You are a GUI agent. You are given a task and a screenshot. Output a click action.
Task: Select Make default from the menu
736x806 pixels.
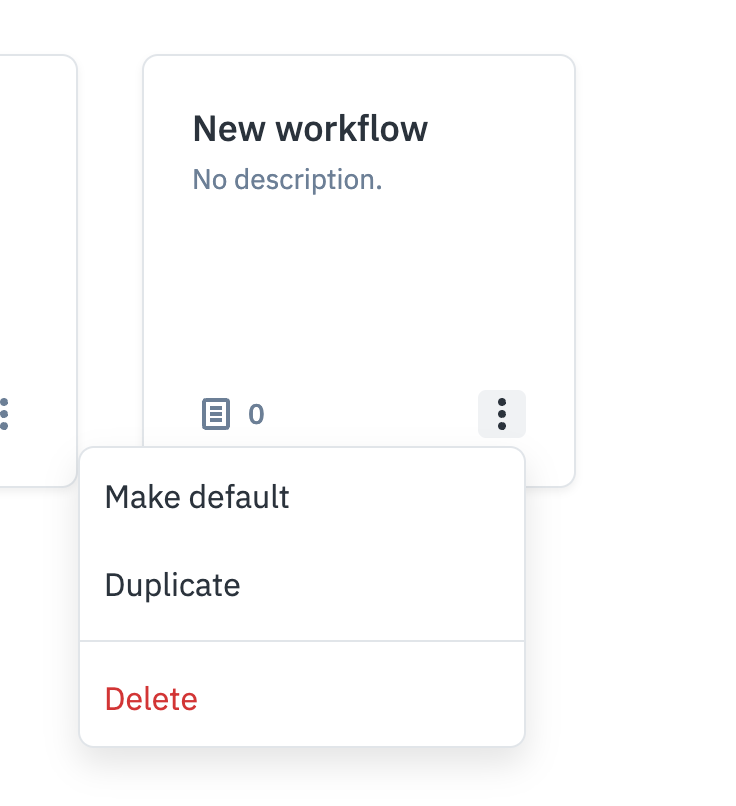[x=197, y=496]
